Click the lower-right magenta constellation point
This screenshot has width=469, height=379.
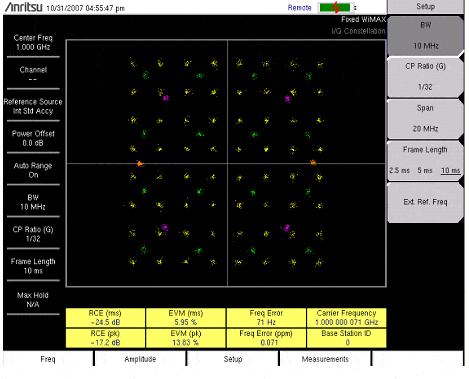tap(286, 228)
